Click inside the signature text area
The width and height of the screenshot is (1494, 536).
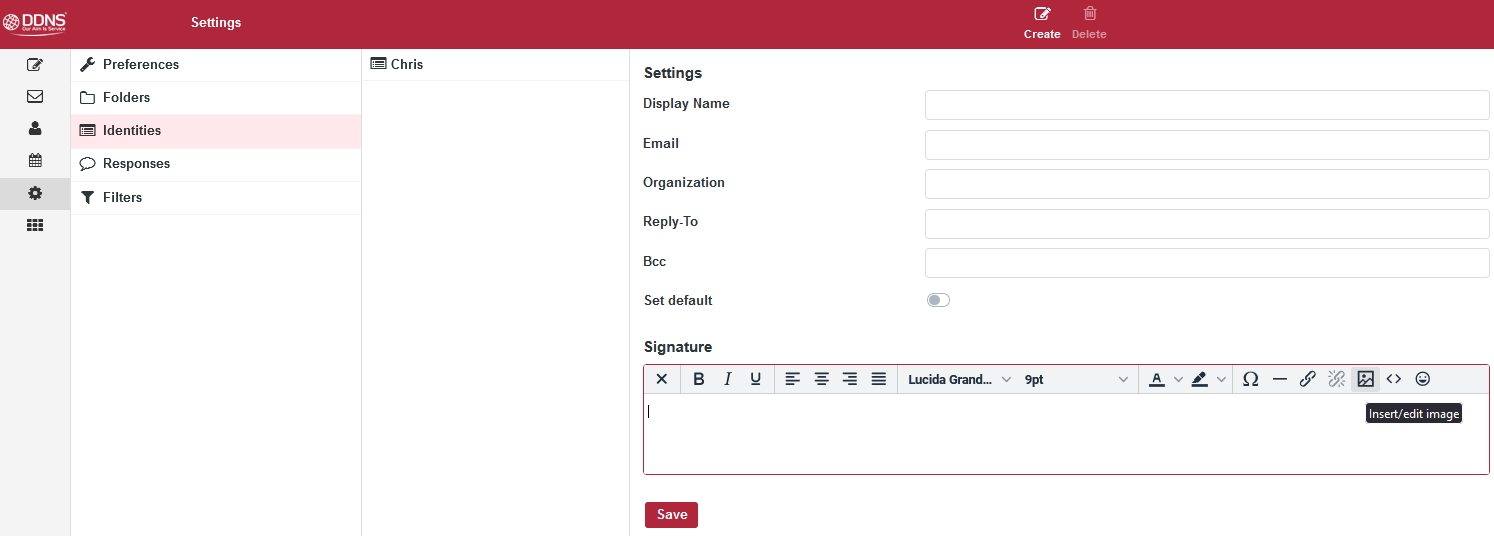click(x=1066, y=433)
